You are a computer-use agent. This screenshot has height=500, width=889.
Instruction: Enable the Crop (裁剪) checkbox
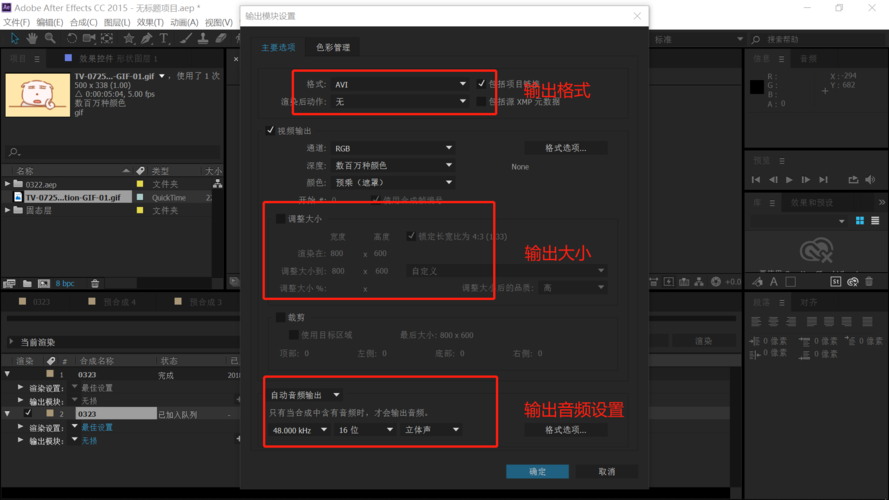pos(280,317)
